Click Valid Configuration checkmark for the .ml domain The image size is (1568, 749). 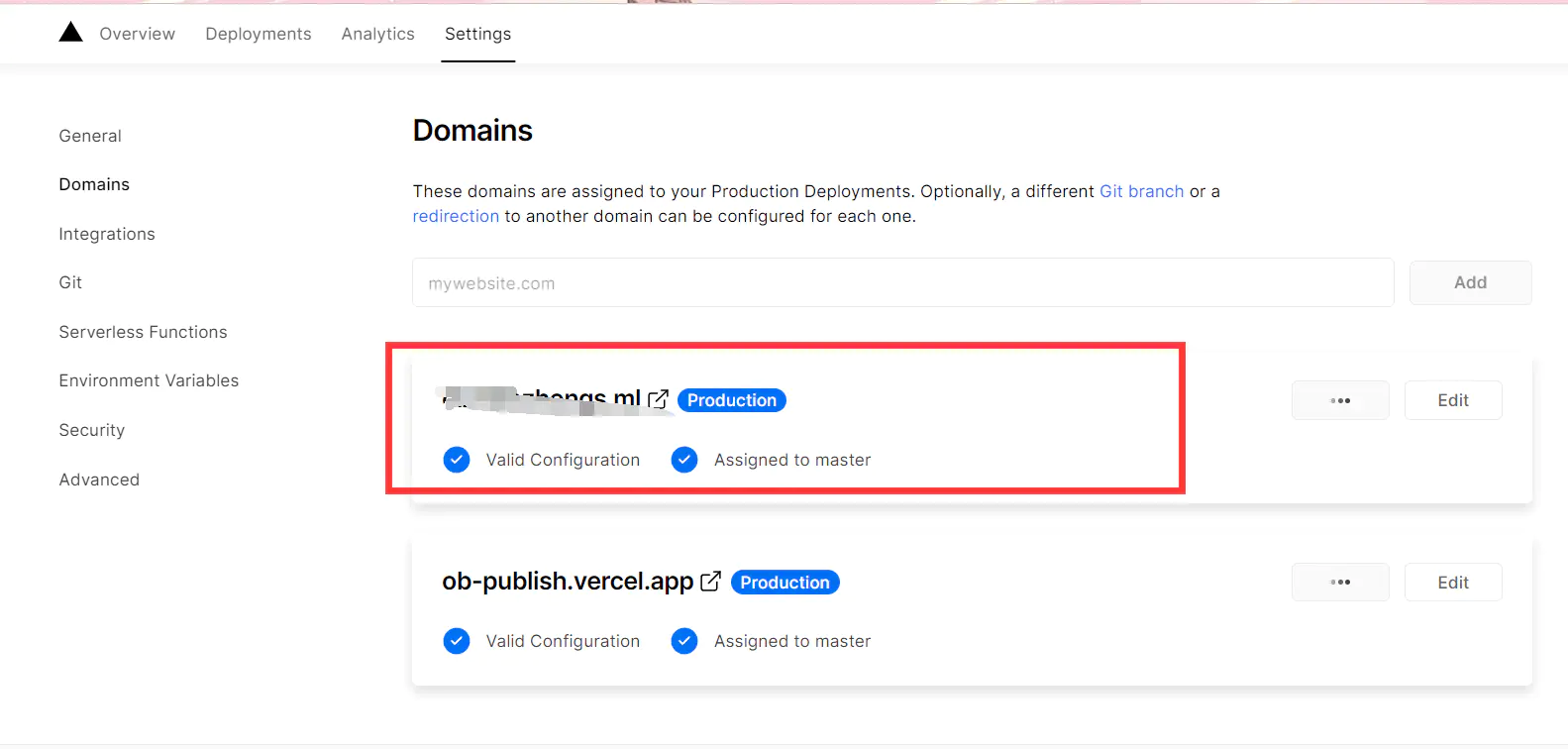pyautogui.click(x=457, y=460)
